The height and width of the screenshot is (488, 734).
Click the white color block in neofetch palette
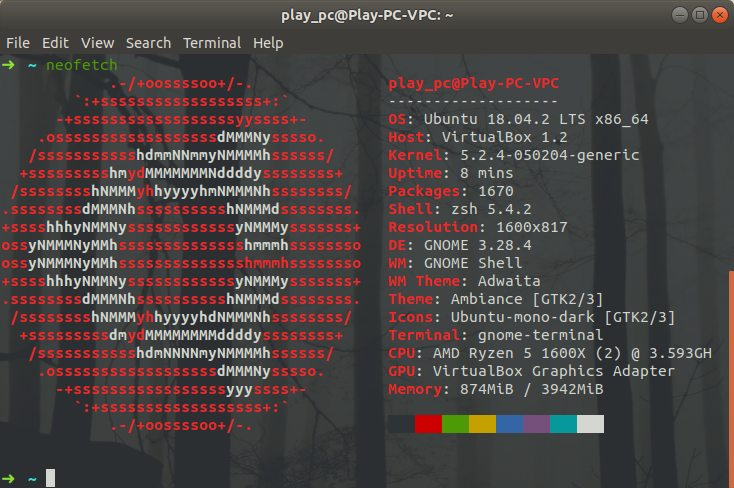(591, 424)
